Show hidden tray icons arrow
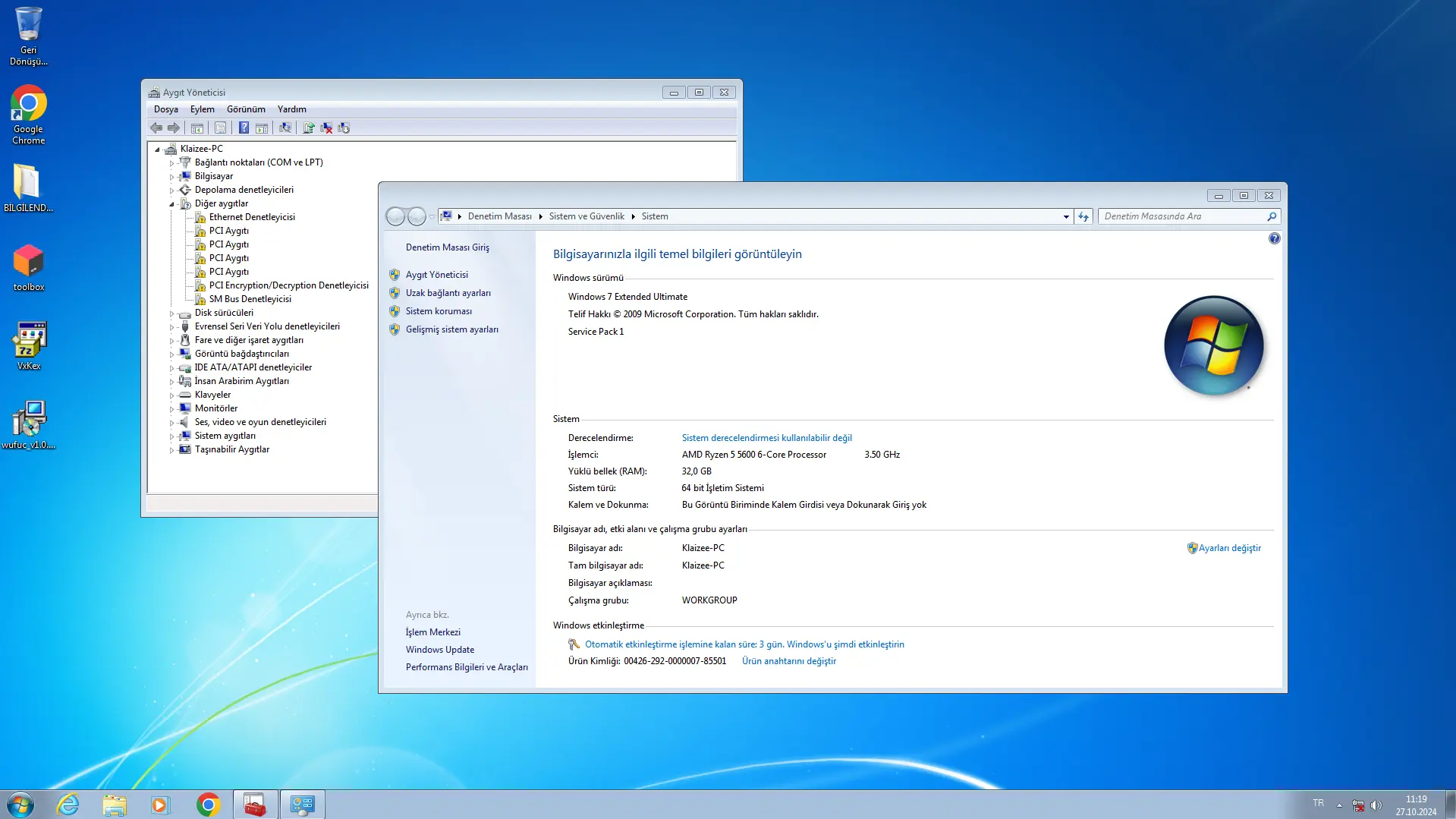This screenshot has height=819, width=1456. (x=1339, y=805)
